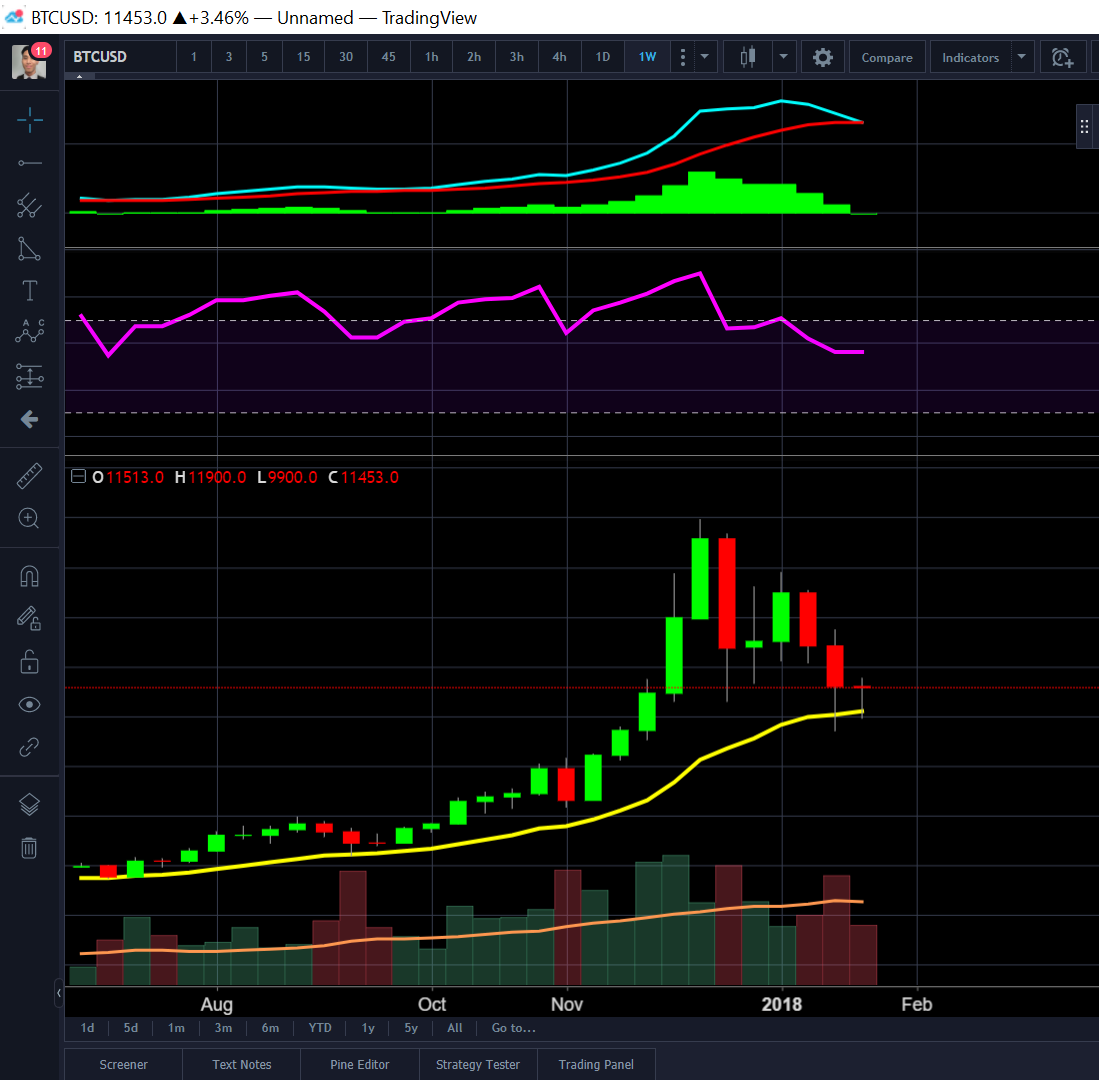The image size is (1099, 1080).
Task: Expand the chart style dropdown arrow
Action: tap(784, 57)
